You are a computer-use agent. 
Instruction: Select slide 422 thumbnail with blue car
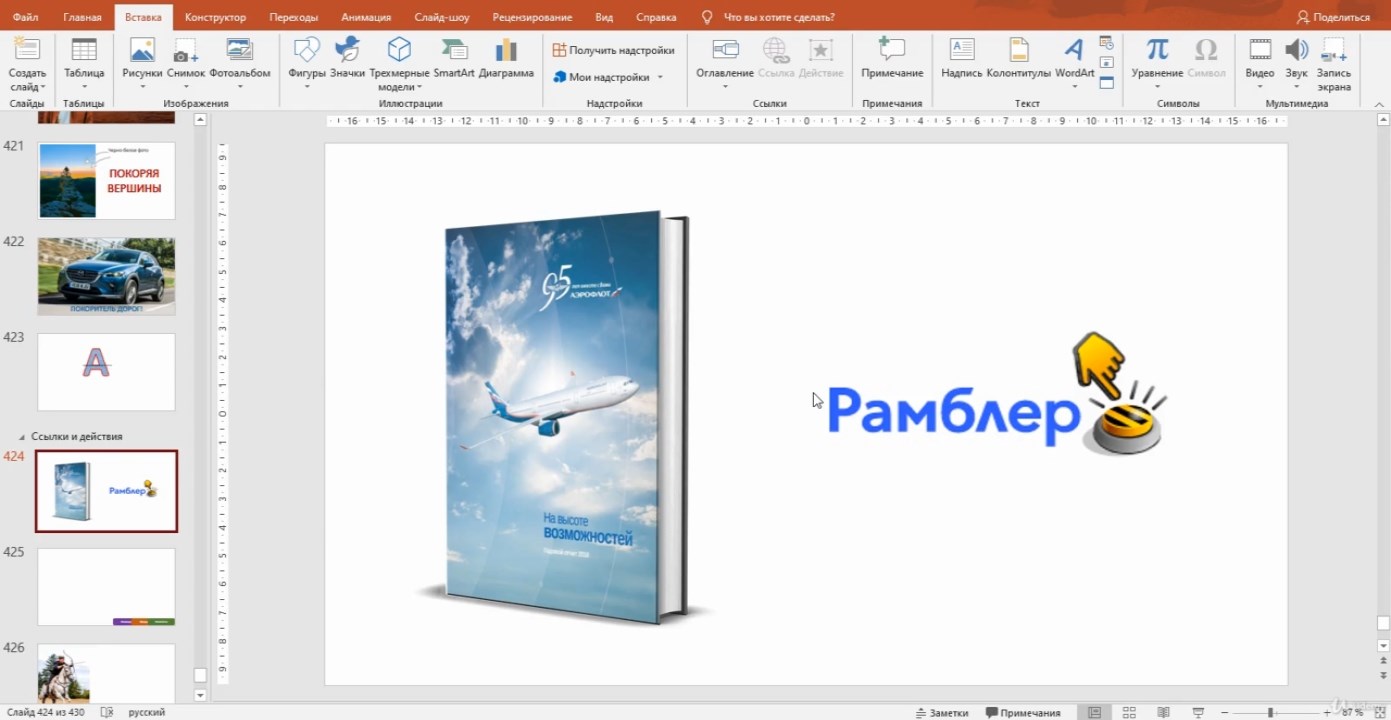coord(106,276)
